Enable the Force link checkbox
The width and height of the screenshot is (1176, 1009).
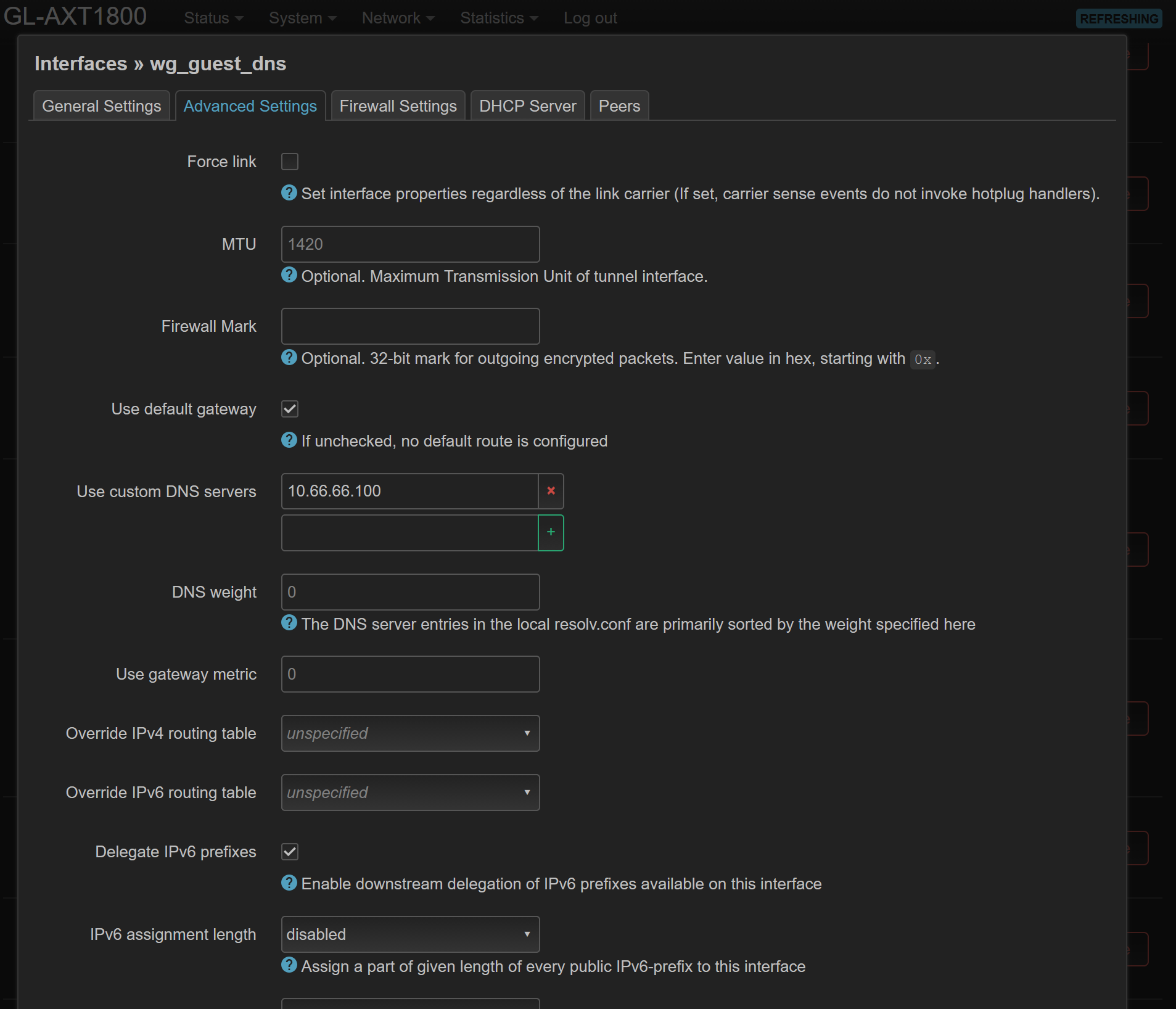(x=290, y=162)
